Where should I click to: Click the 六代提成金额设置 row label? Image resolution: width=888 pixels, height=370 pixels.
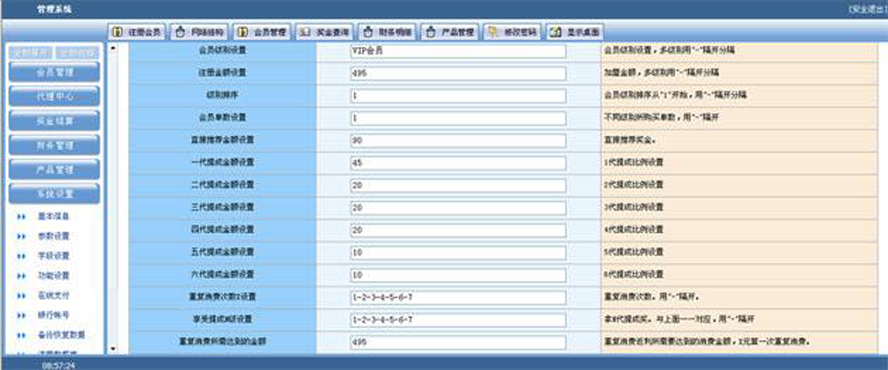coord(223,275)
